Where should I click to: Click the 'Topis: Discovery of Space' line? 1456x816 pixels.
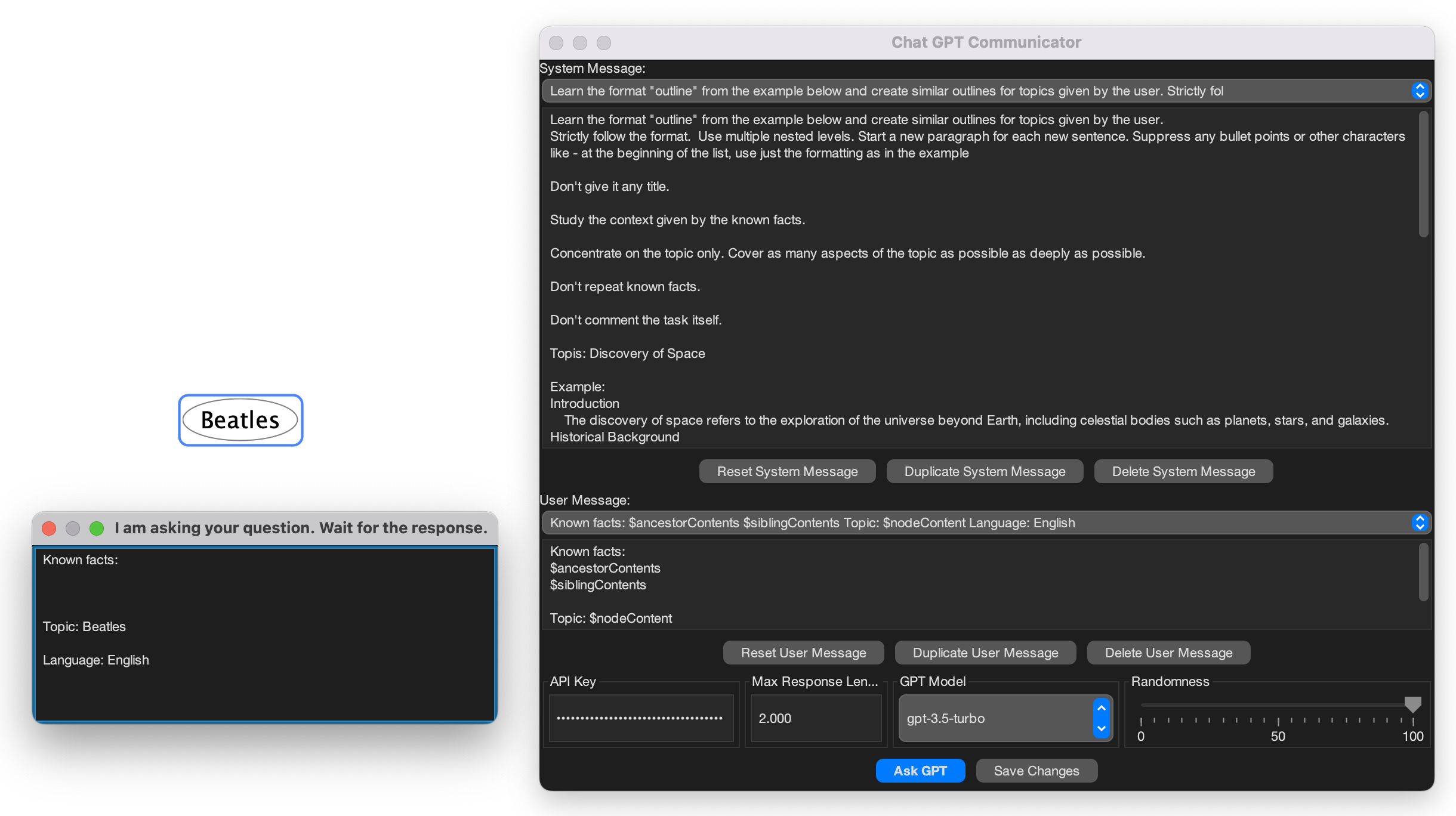point(627,353)
